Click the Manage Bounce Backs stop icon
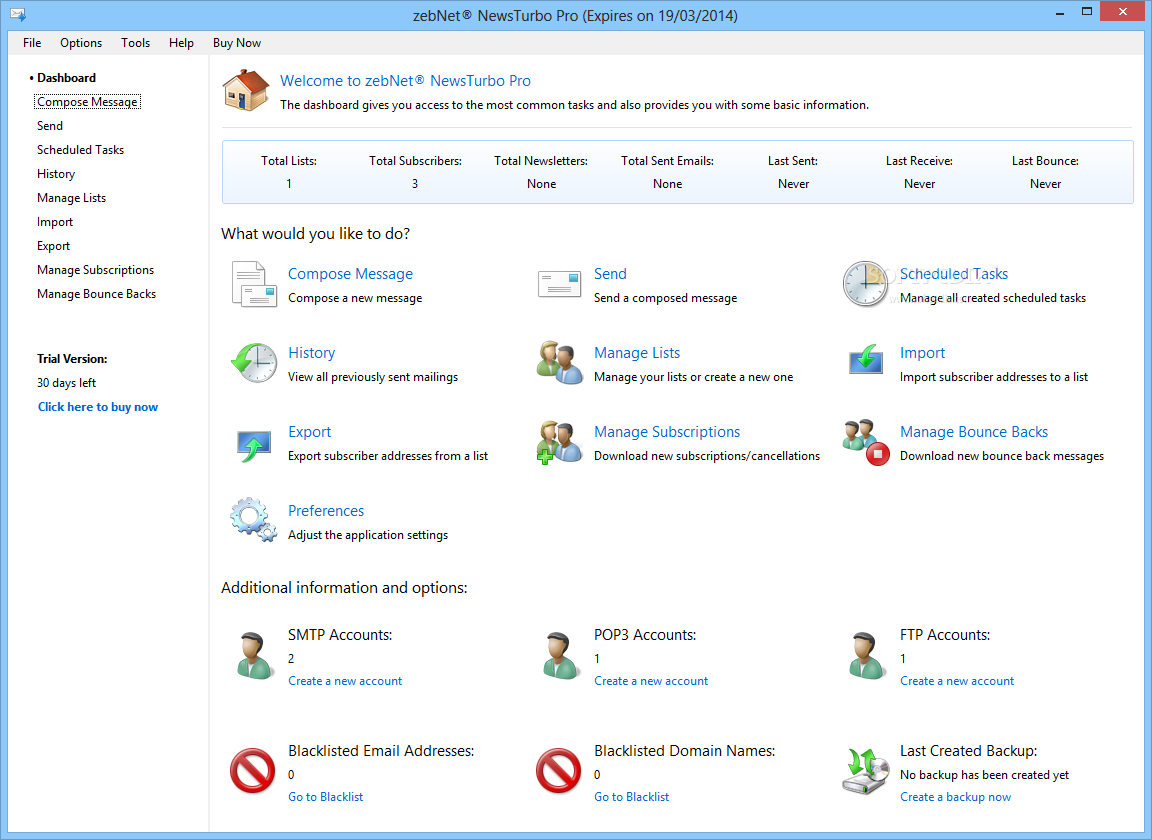This screenshot has height=840, width=1152. click(867, 442)
